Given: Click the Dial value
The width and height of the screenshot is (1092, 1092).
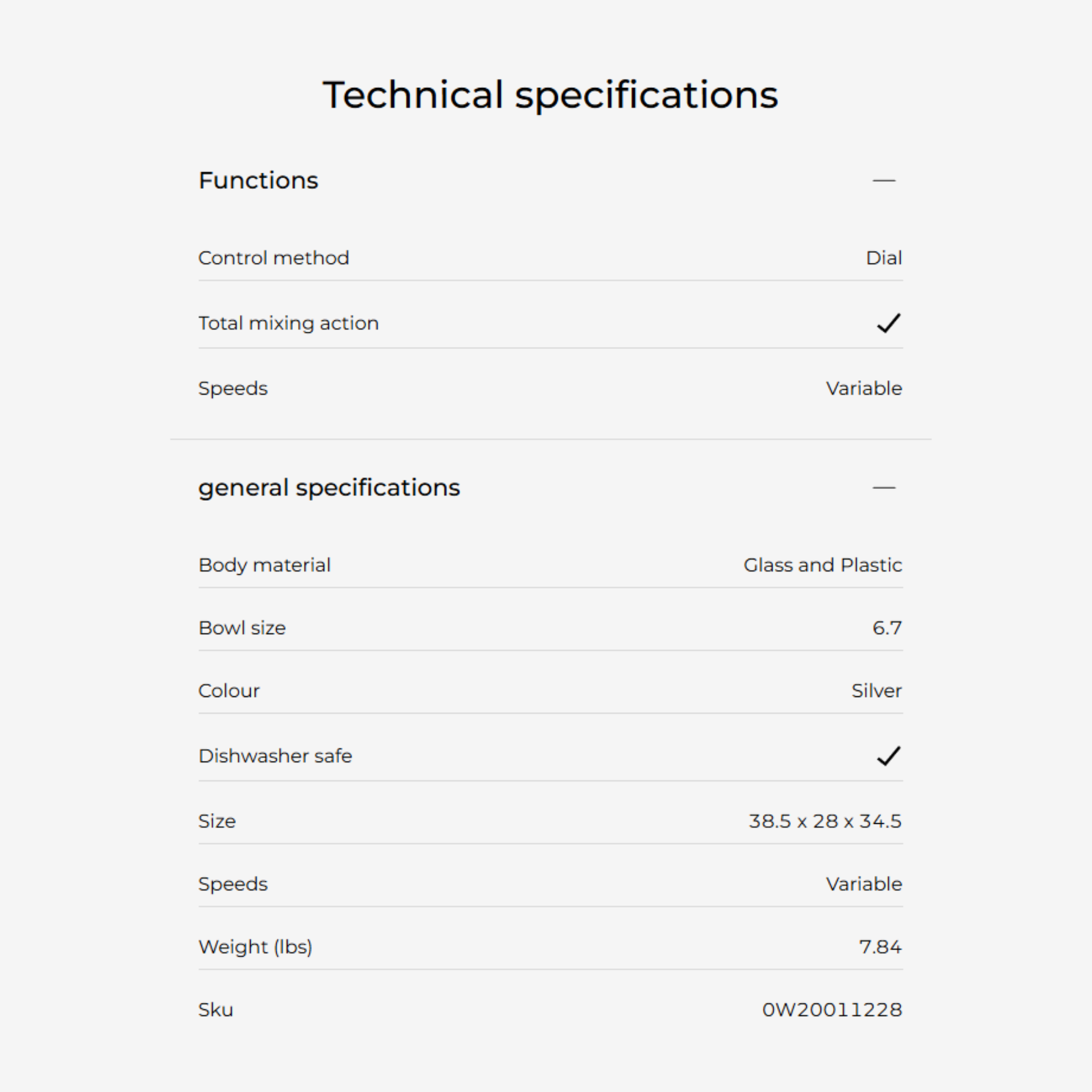Looking at the screenshot, I should [884, 258].
